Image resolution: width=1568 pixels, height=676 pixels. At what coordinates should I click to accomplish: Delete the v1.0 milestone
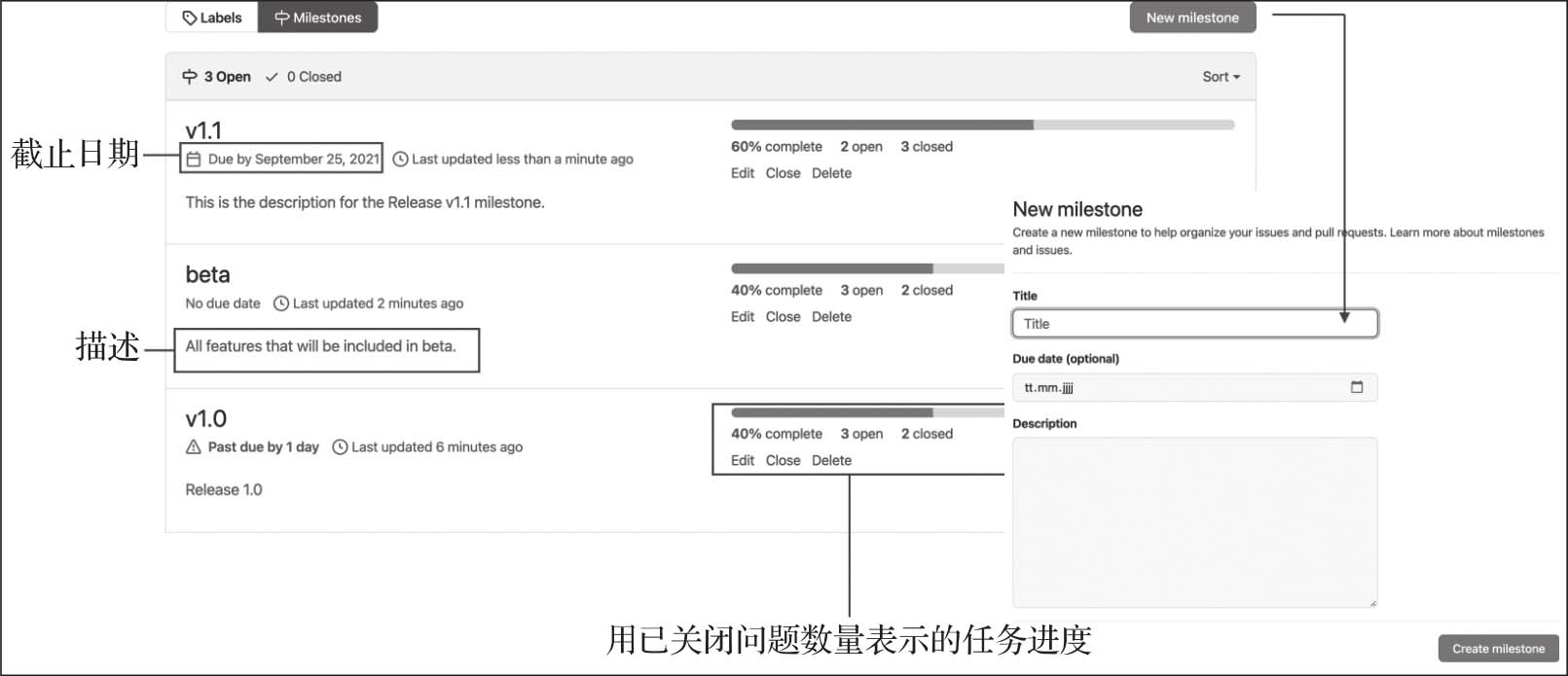coord(831,461)
